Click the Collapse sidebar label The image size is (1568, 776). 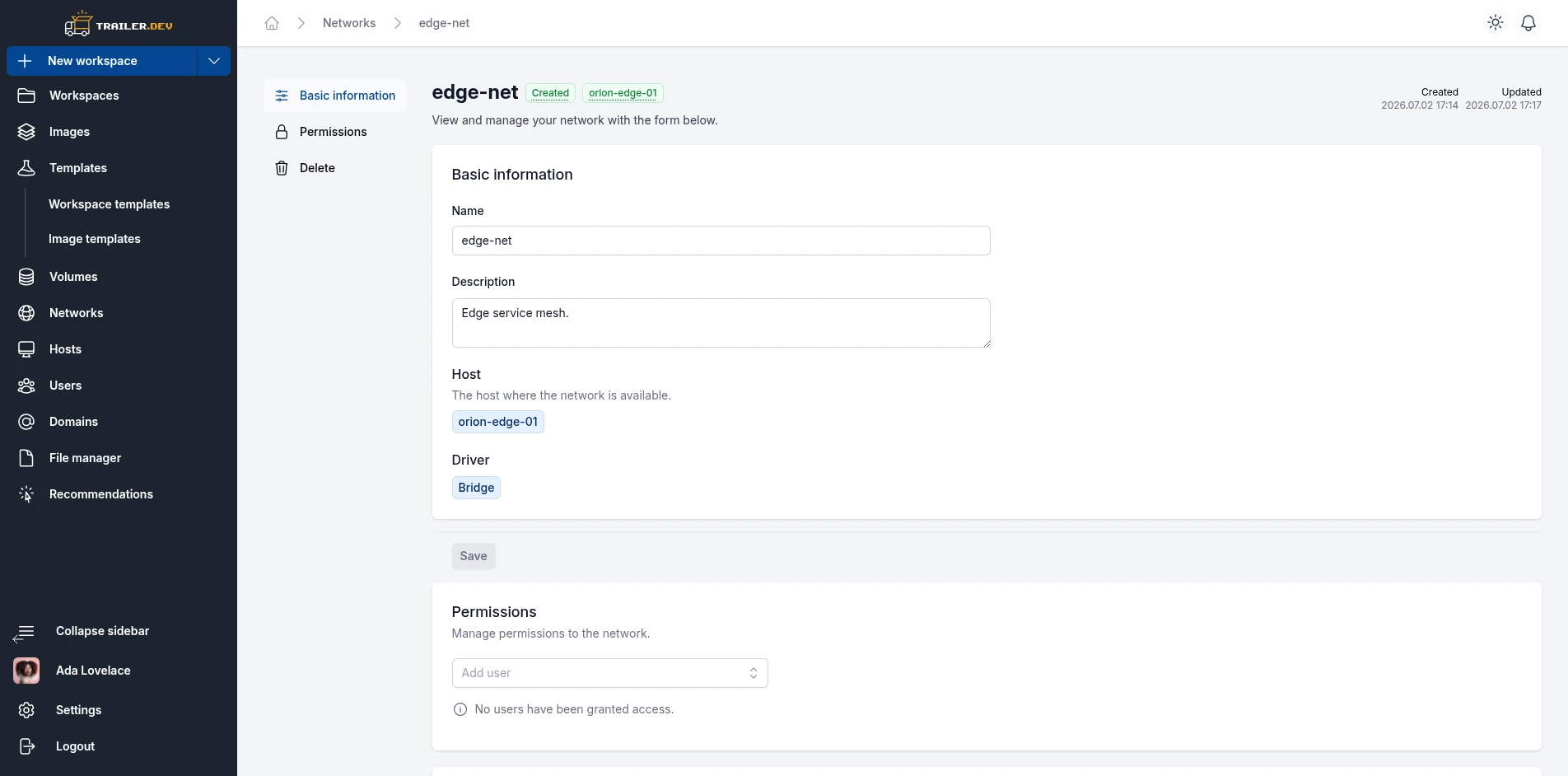pos(102,631)
